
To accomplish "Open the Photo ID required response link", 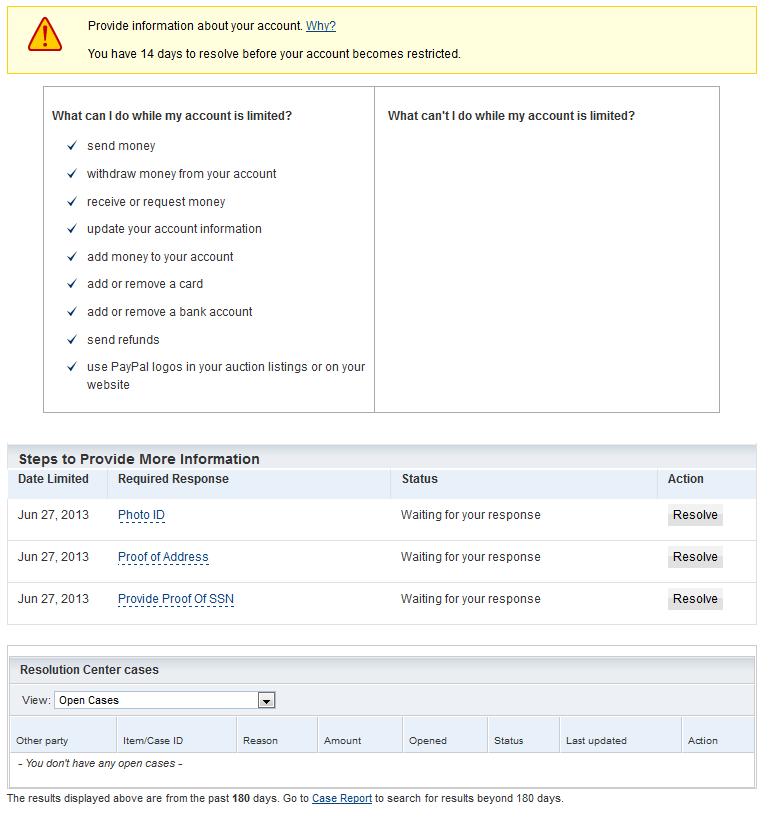I will [x=141, y=515].
